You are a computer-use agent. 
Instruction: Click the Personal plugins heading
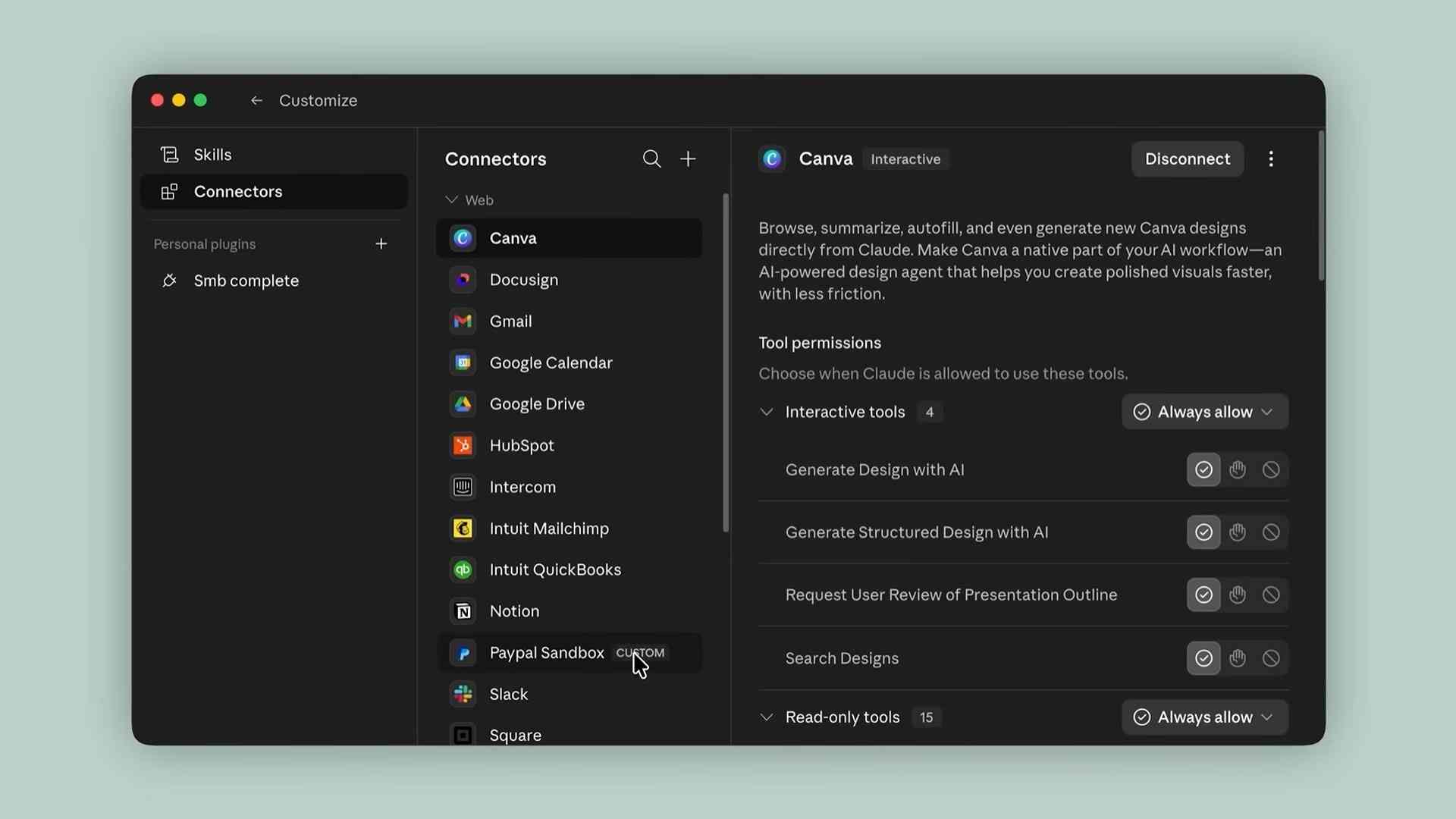click(x=204, y=244)
